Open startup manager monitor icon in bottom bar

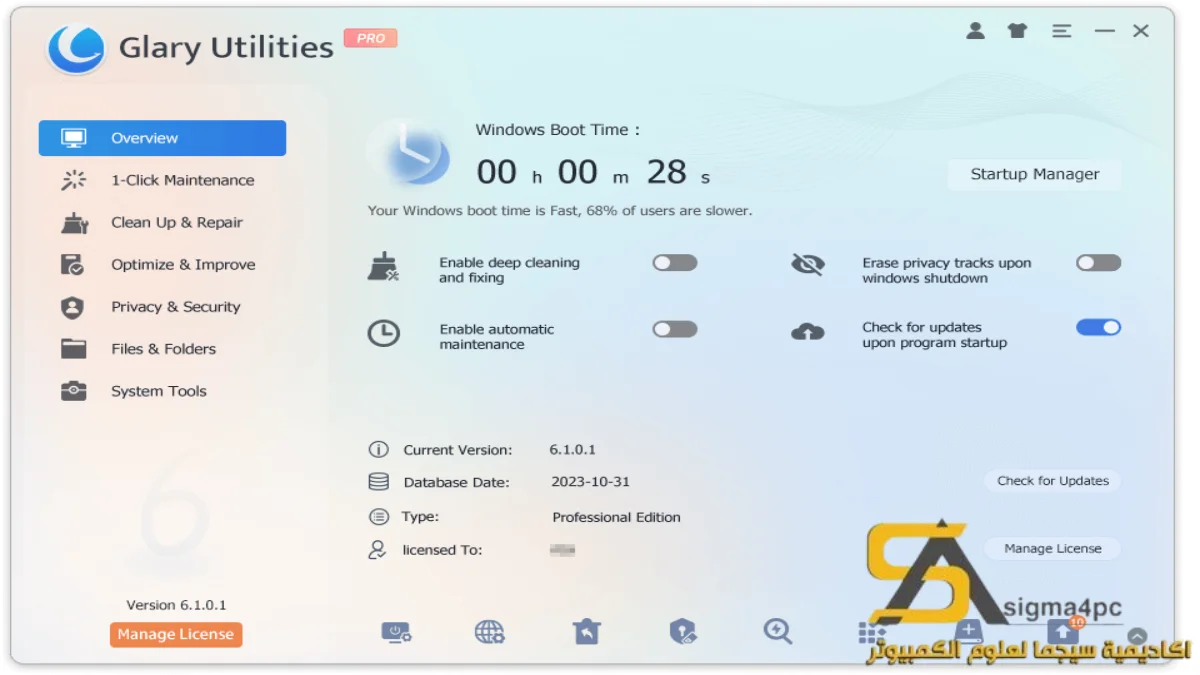tap(396, 631)
